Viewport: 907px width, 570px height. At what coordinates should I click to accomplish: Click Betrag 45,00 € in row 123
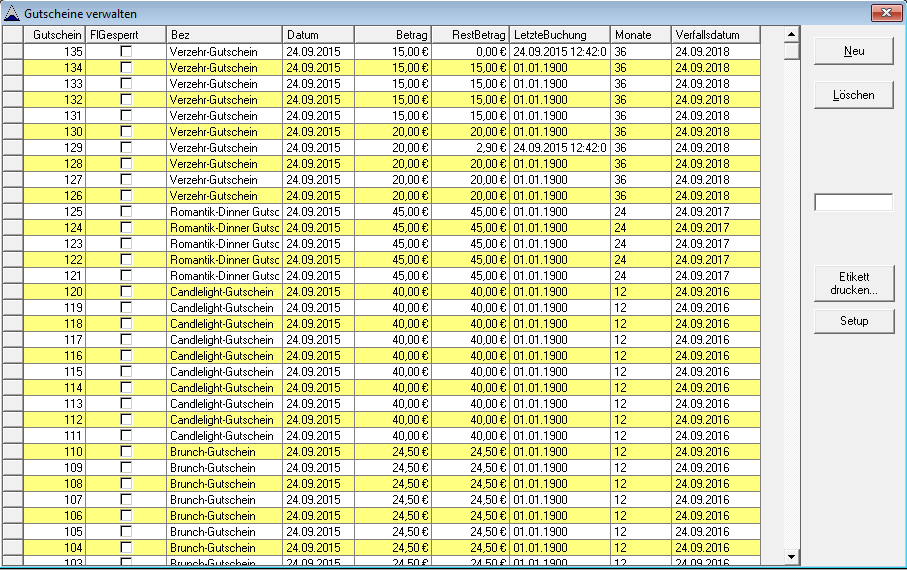[393, 244]
